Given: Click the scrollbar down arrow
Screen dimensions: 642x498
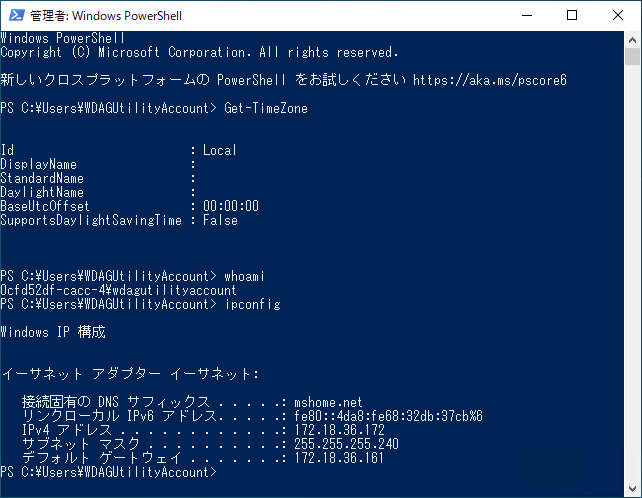Looking at the screenshot, I should (x=632, y=489).
